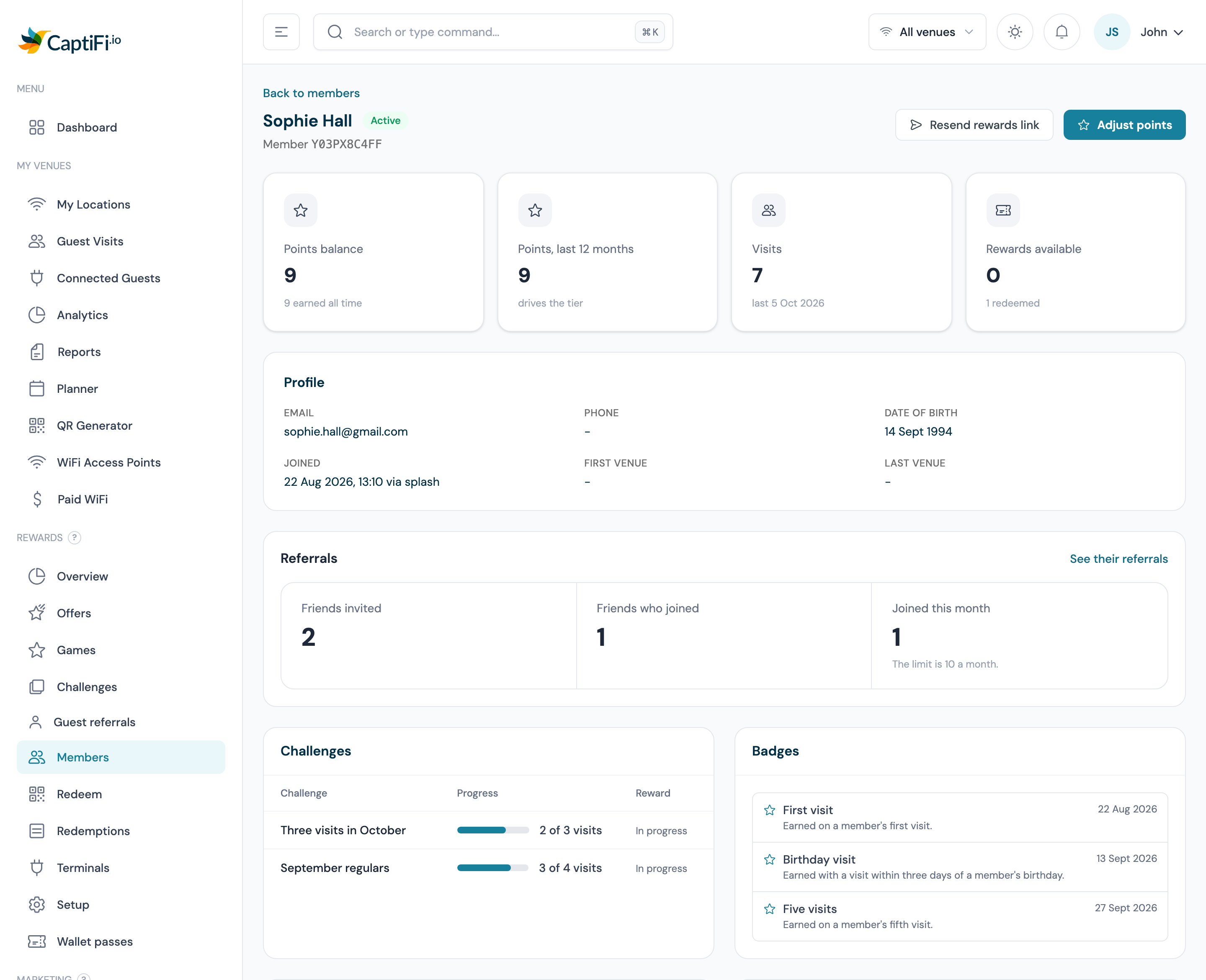Select Members sidebar item
The image size is (1206, 980).
coord(121,758)
